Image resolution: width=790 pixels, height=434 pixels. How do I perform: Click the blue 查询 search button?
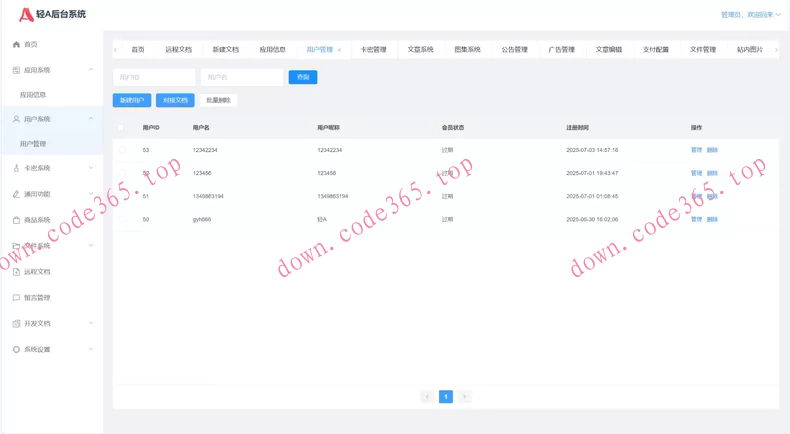(x=303, y=77)
